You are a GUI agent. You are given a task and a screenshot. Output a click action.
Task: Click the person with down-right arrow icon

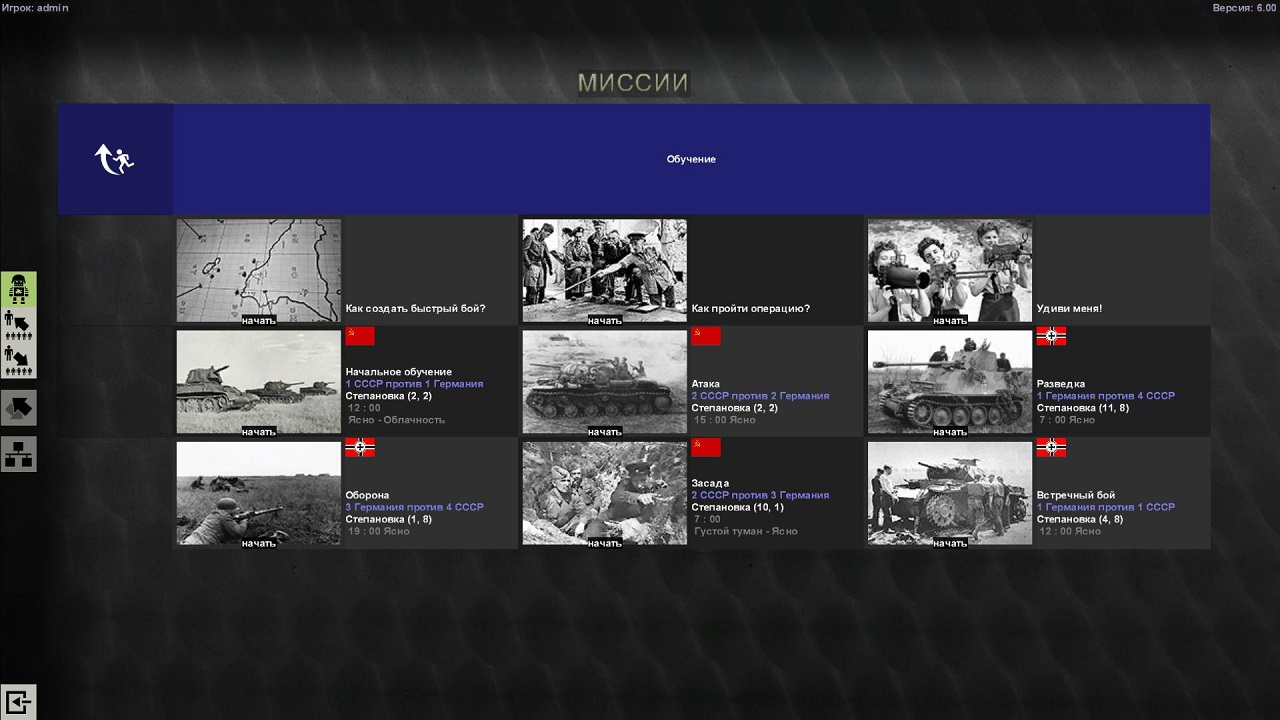point(18,361)
